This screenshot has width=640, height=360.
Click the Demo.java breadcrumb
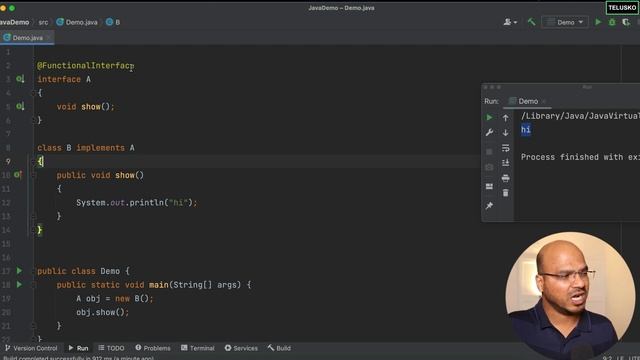[77, 22]
